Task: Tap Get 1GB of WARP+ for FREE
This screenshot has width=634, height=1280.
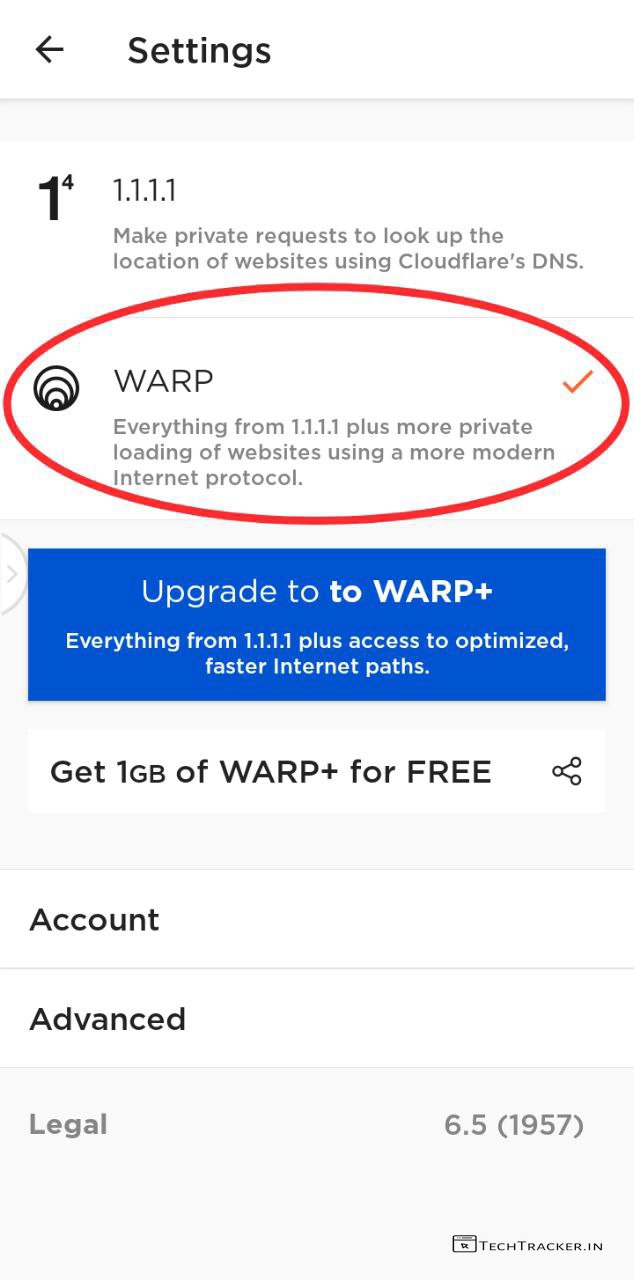Action: (271, 771)
